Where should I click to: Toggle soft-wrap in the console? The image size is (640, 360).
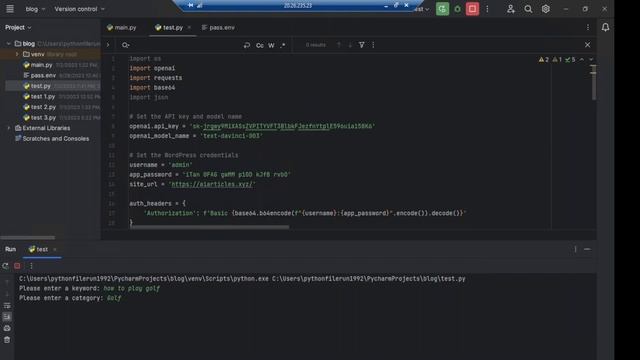coord(7,305)
